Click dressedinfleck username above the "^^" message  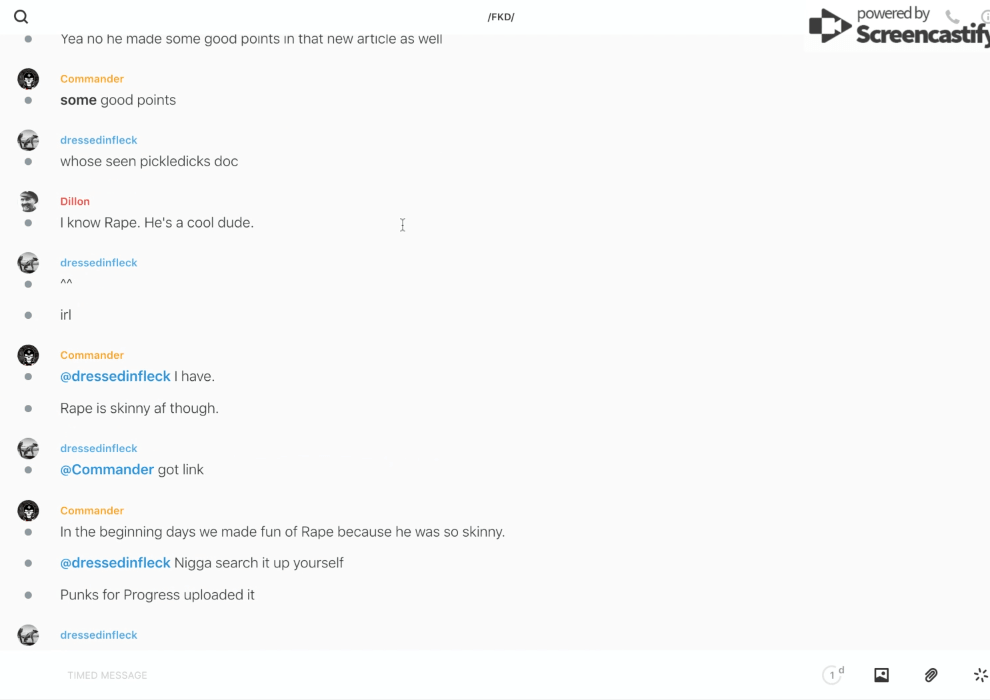[x=98, y=262]
